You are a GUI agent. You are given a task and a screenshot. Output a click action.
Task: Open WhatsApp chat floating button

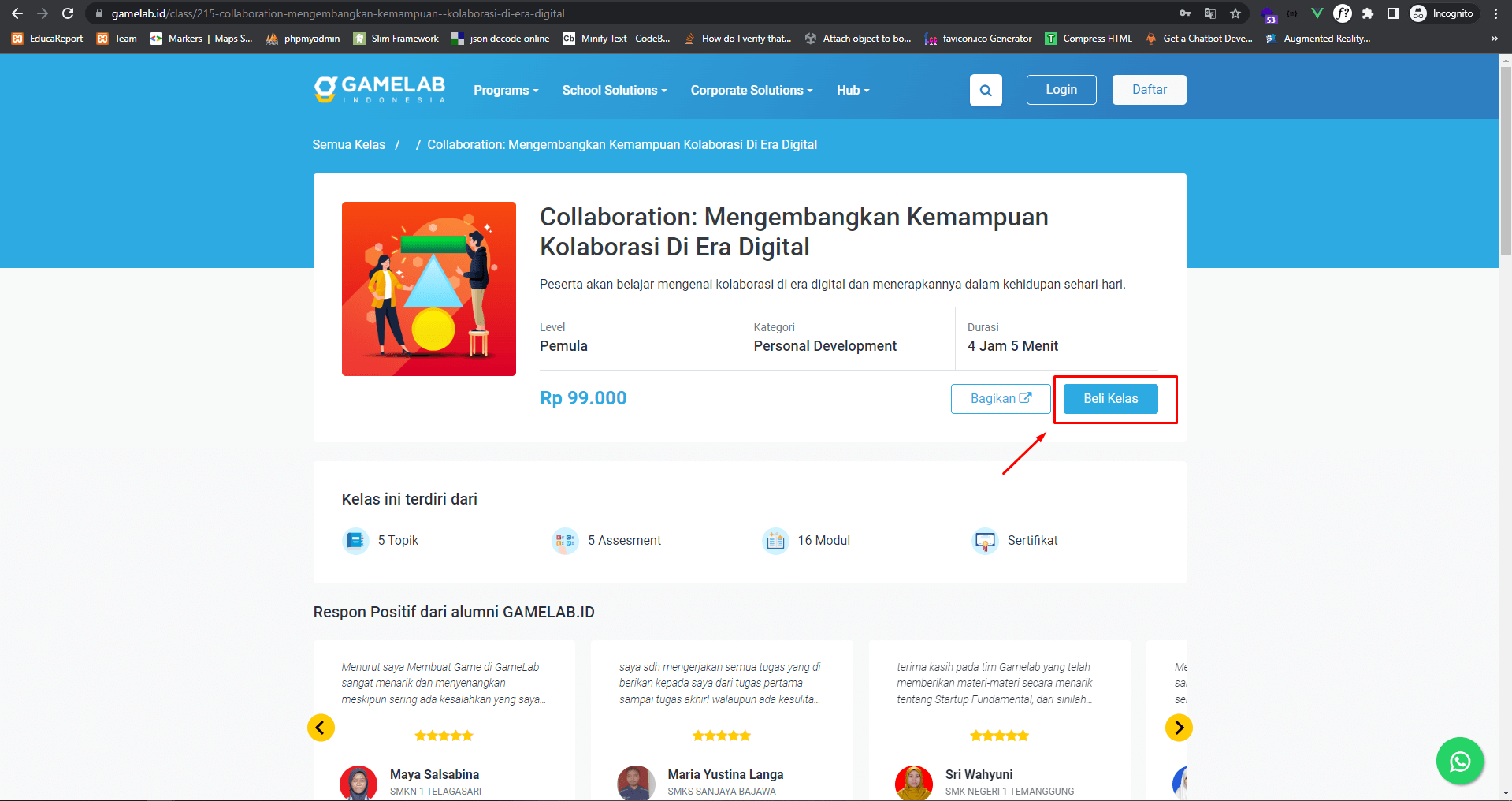[1460, 761]
